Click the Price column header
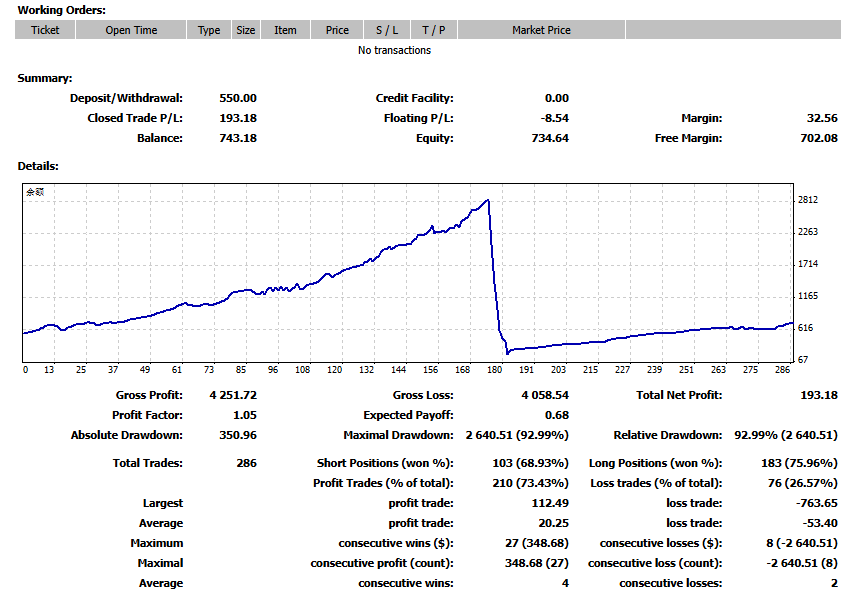Image resolution: width=861 pixels, height=593 pixels. (x=337, y=30)
